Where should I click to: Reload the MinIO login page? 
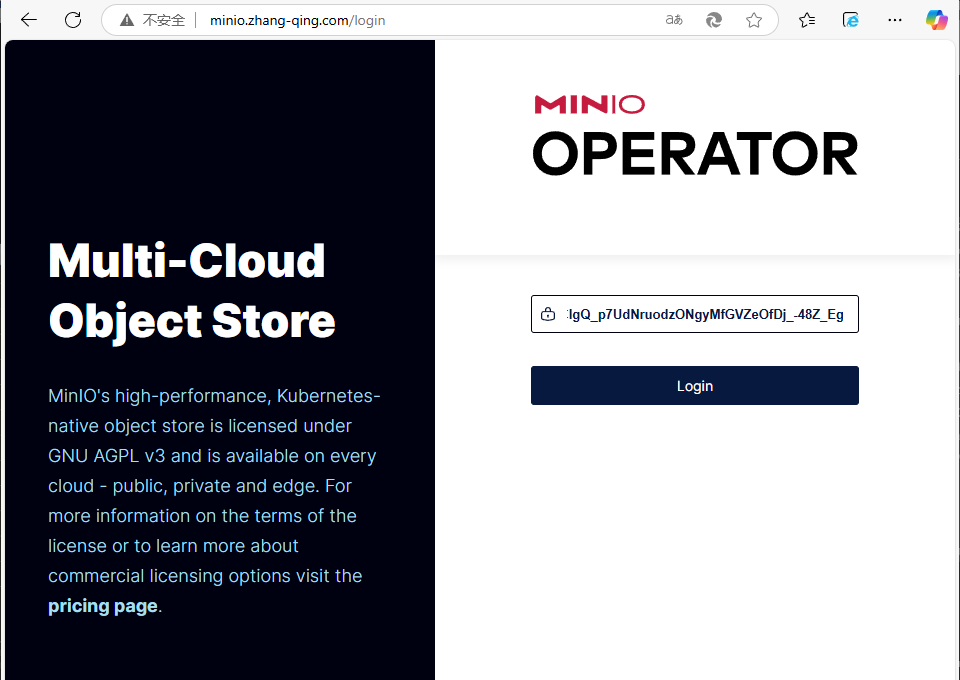coord(73,20)
